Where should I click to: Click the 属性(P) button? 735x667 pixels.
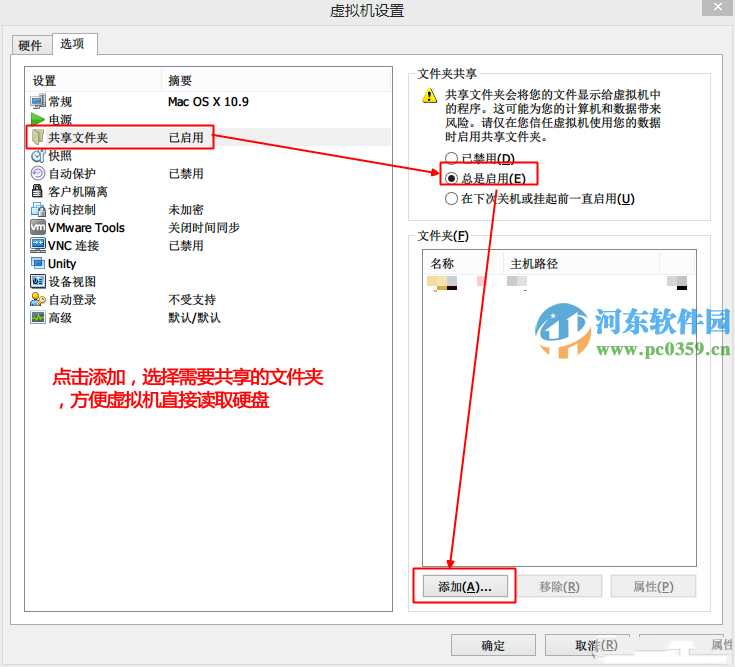653,586
